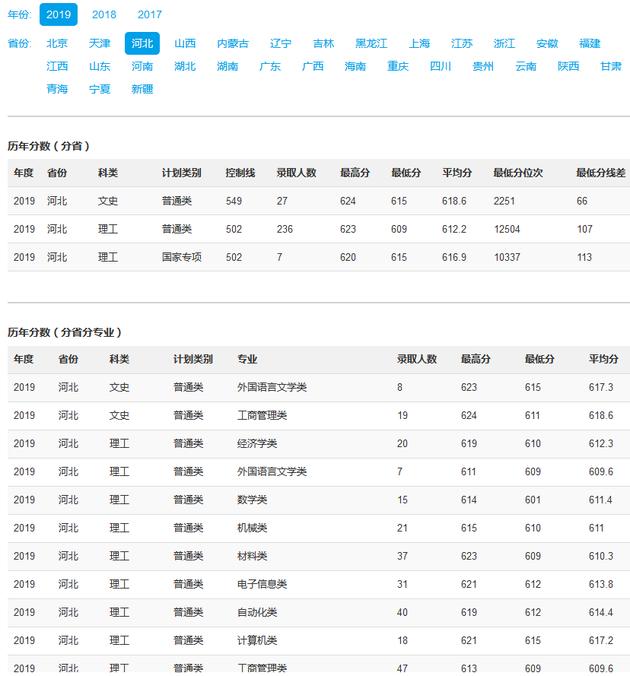Choose province 广西
Image resolution: width=630 pixels, height=676 pixels.
(313, 66)
